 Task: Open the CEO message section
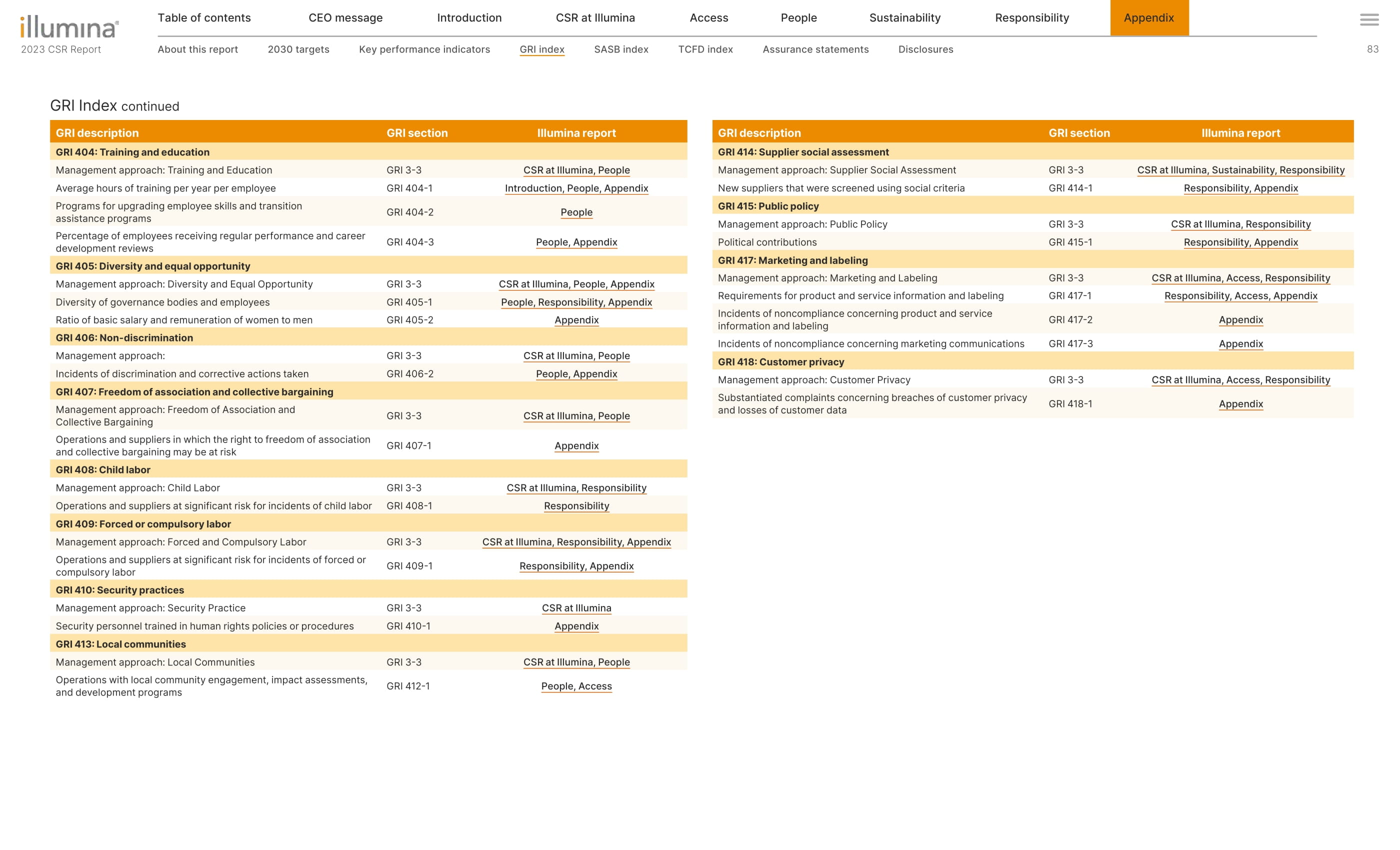(345, 17)
